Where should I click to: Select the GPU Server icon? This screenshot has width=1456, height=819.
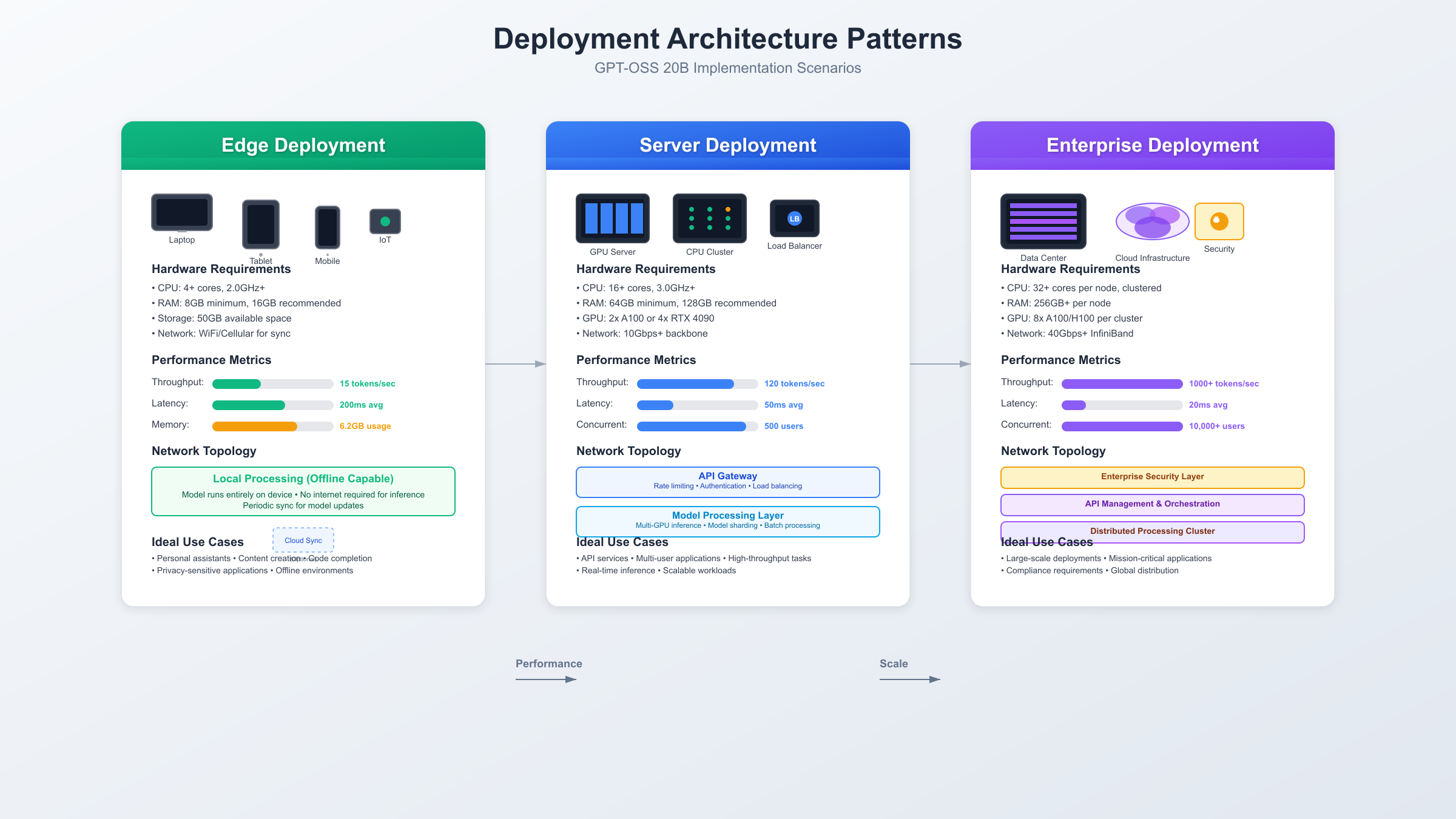613,218
